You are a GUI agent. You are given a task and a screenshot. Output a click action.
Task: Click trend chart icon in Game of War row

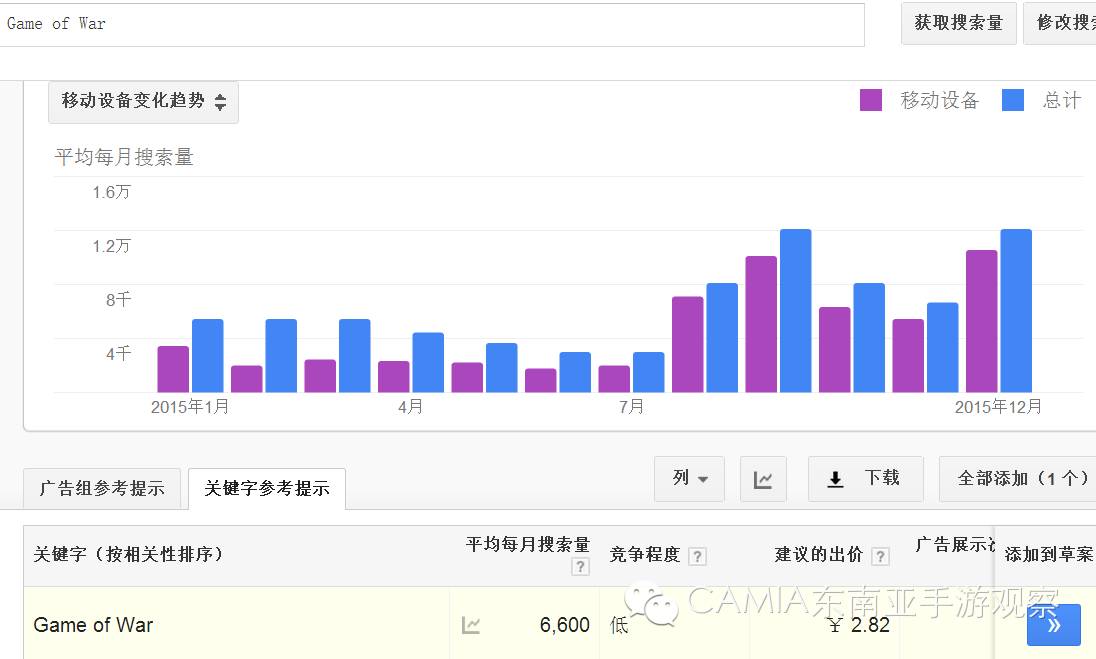pos(471,625)
